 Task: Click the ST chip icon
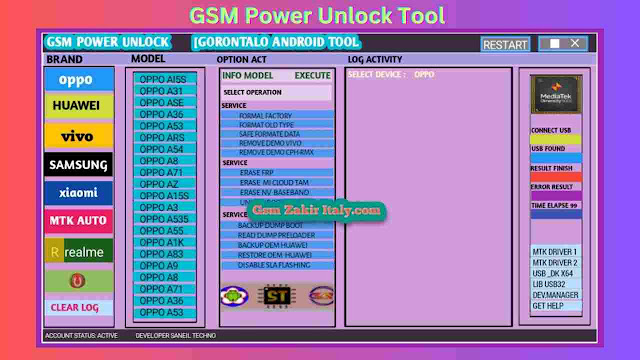pyautogui.click(x=277, y=296)
